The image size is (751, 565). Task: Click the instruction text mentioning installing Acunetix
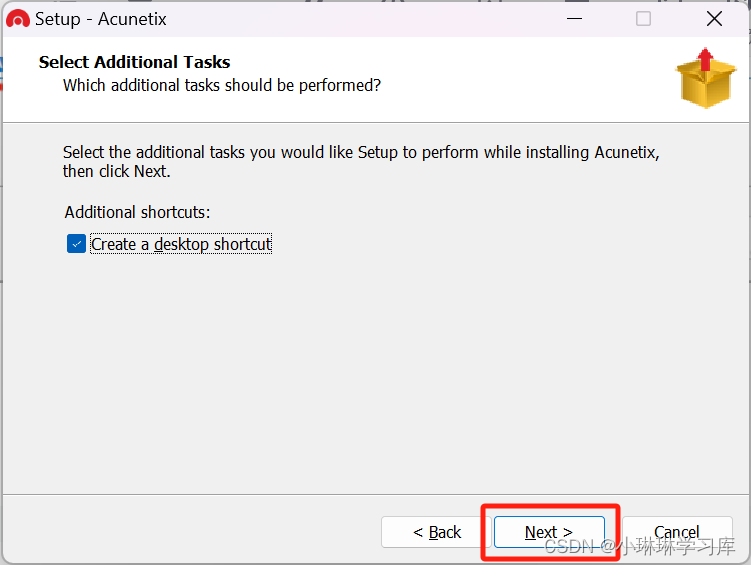click(361, 162)
